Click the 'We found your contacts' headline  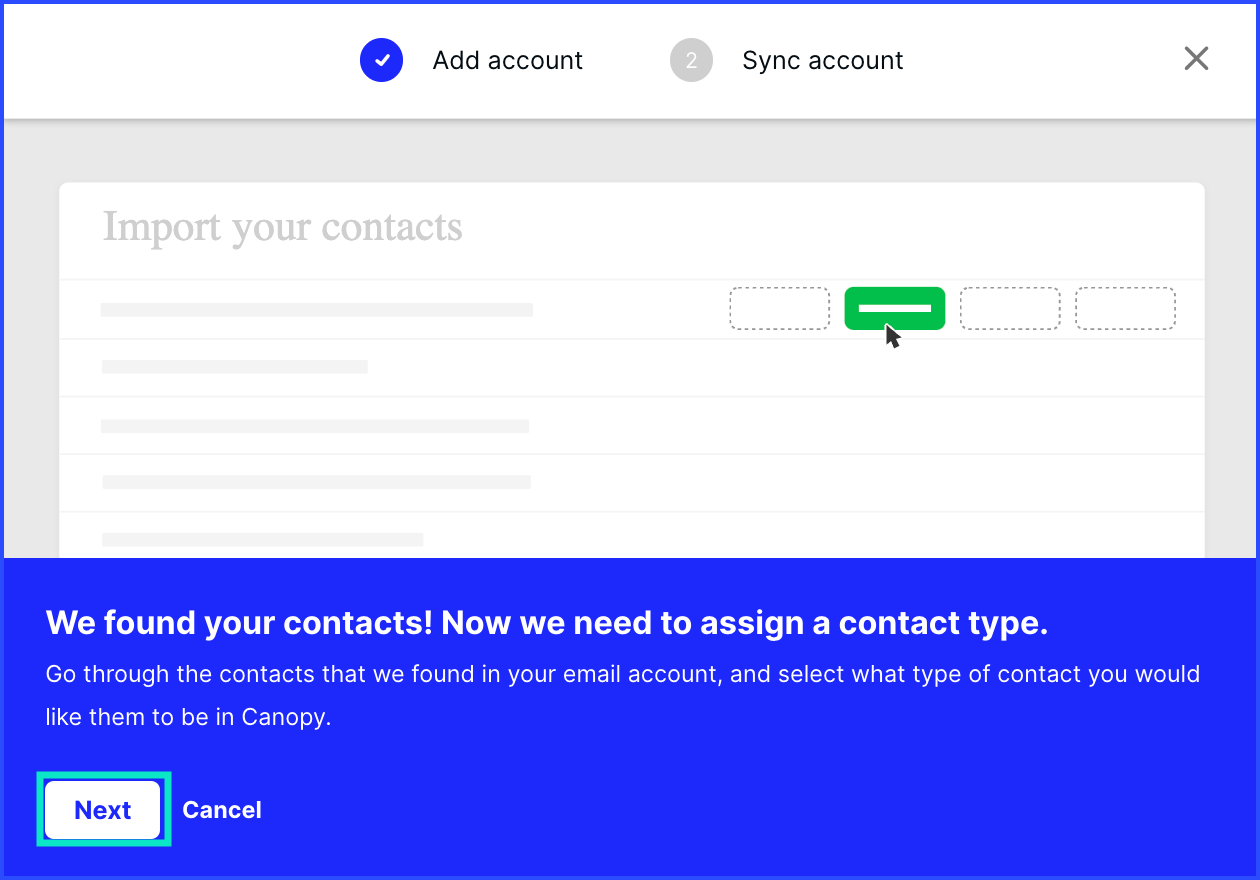(x=547, y=623)
